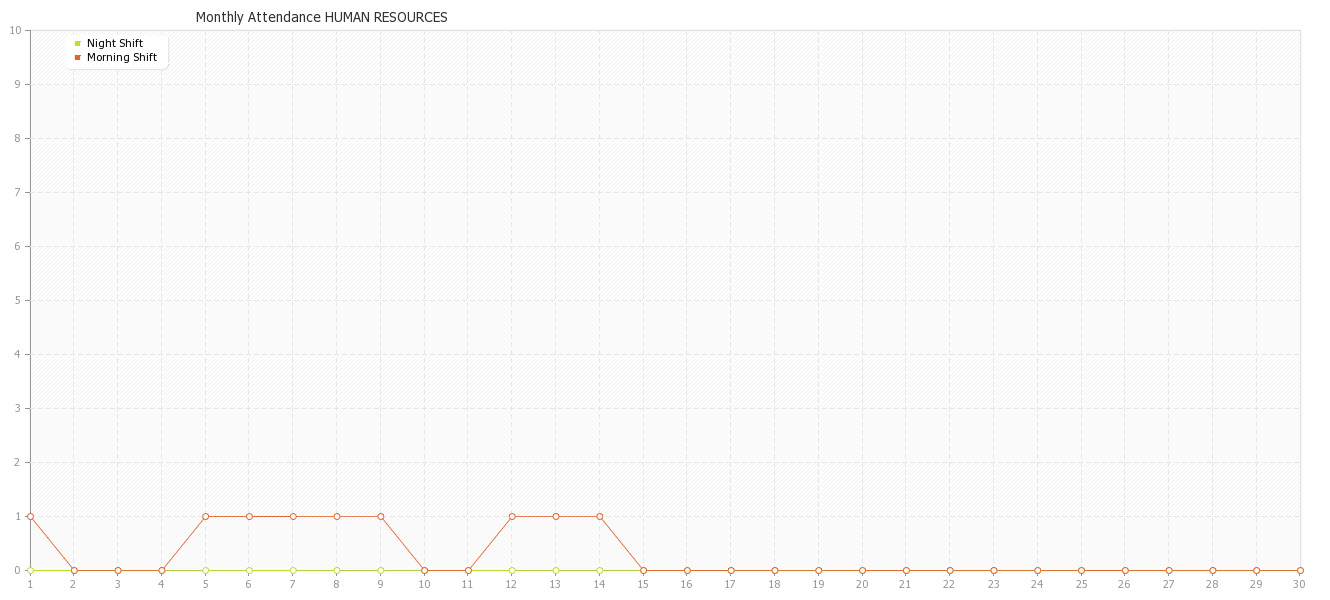The height and width of the screenshot is (600, 1330).
Task: Select Morning Shift point on day 12
Action: click(x=512, y=516)
